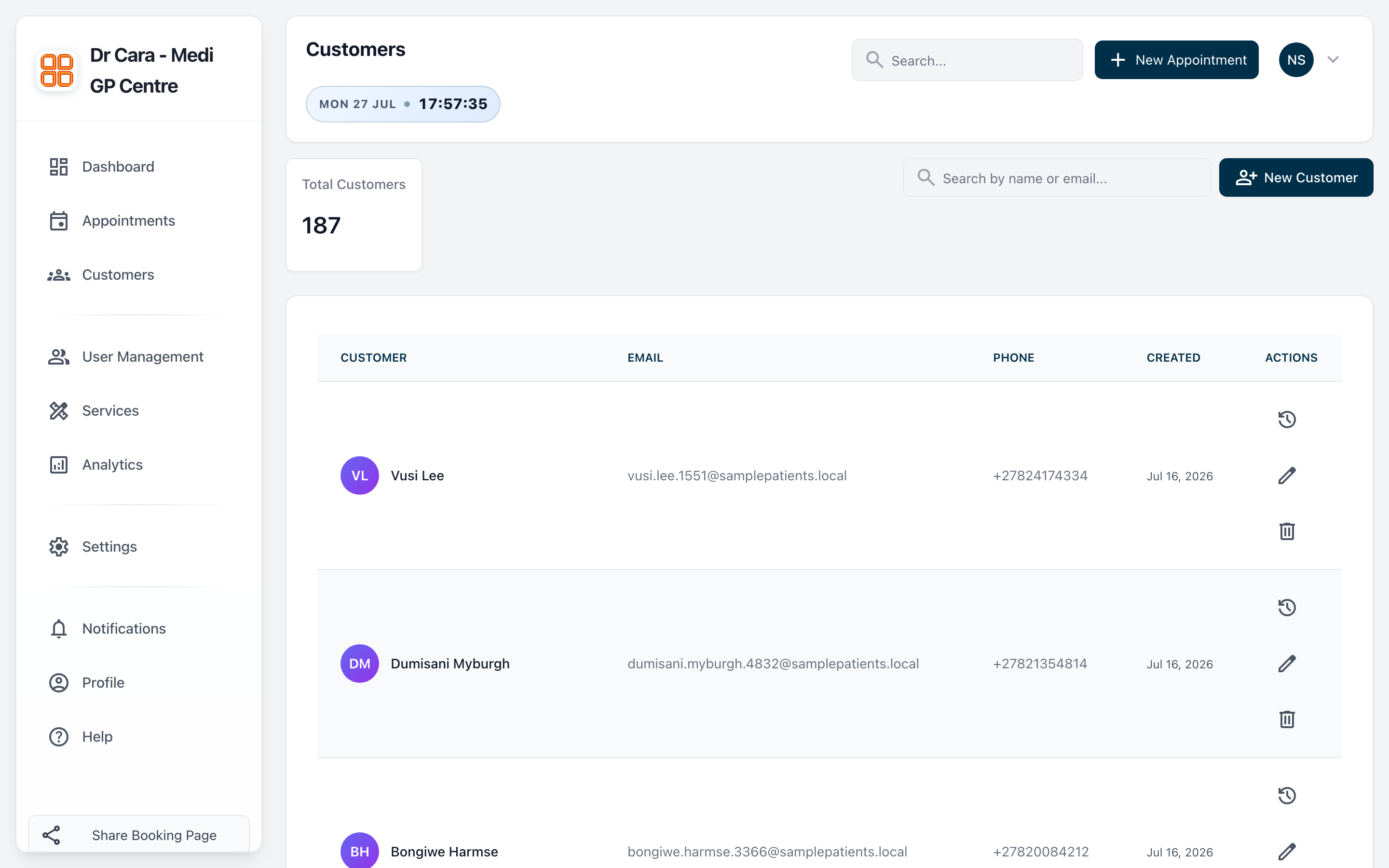This screenshot has height=868, width=1389.
Task: View history for Dumisani Myburgh
Action: click(x=1287, y=608)
